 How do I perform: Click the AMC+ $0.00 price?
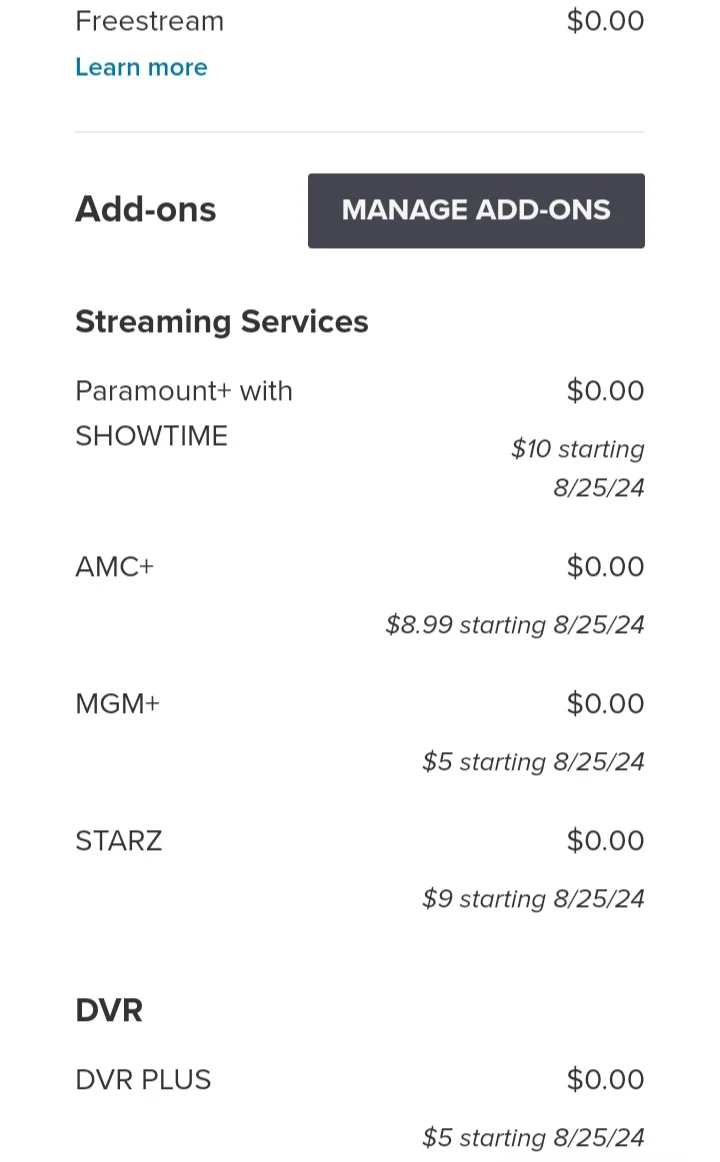click(605, 567)
